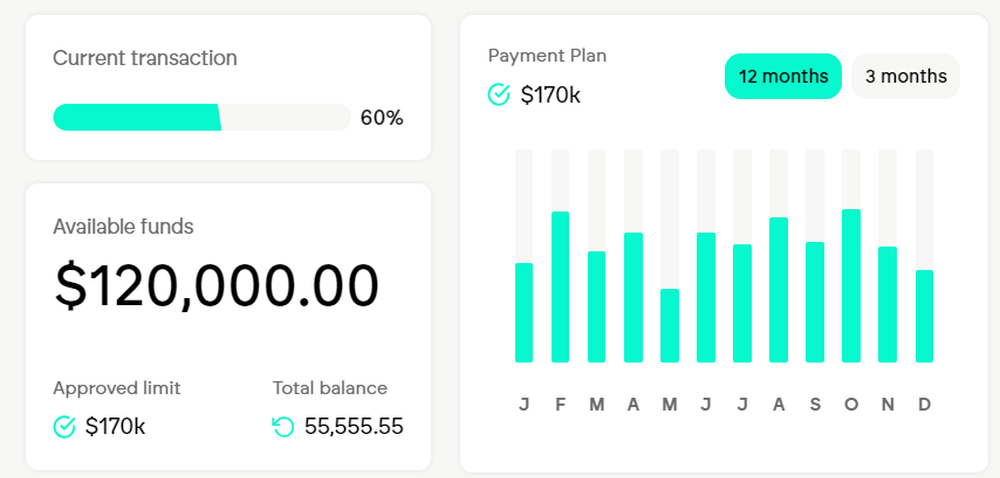Select the 12 months tab
The width and height of the screenshot is (1000, 478).
tap(783, 76)
